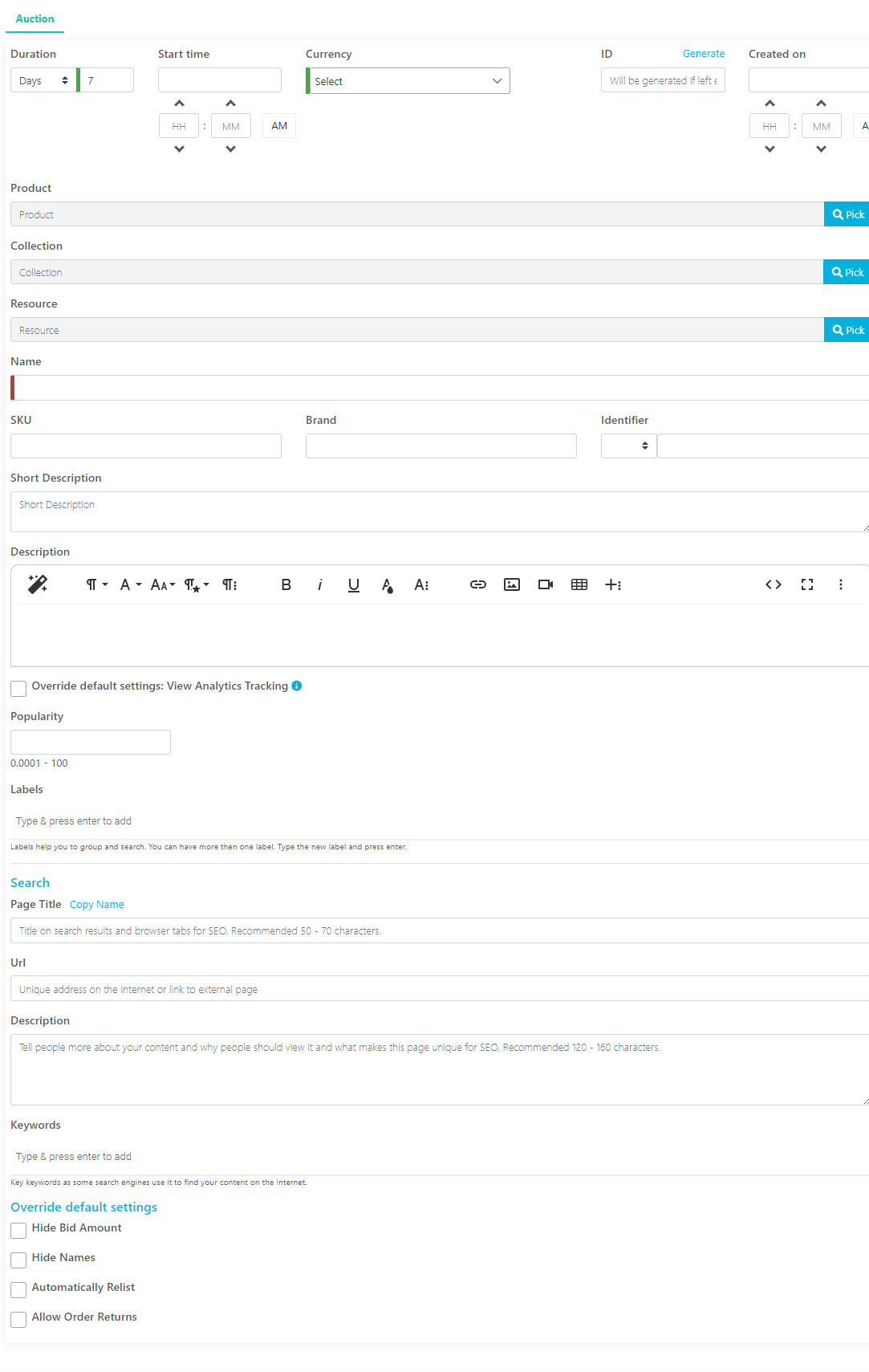
Task: Open paragraph options with dots icon
Action: (x=229, y=584)
